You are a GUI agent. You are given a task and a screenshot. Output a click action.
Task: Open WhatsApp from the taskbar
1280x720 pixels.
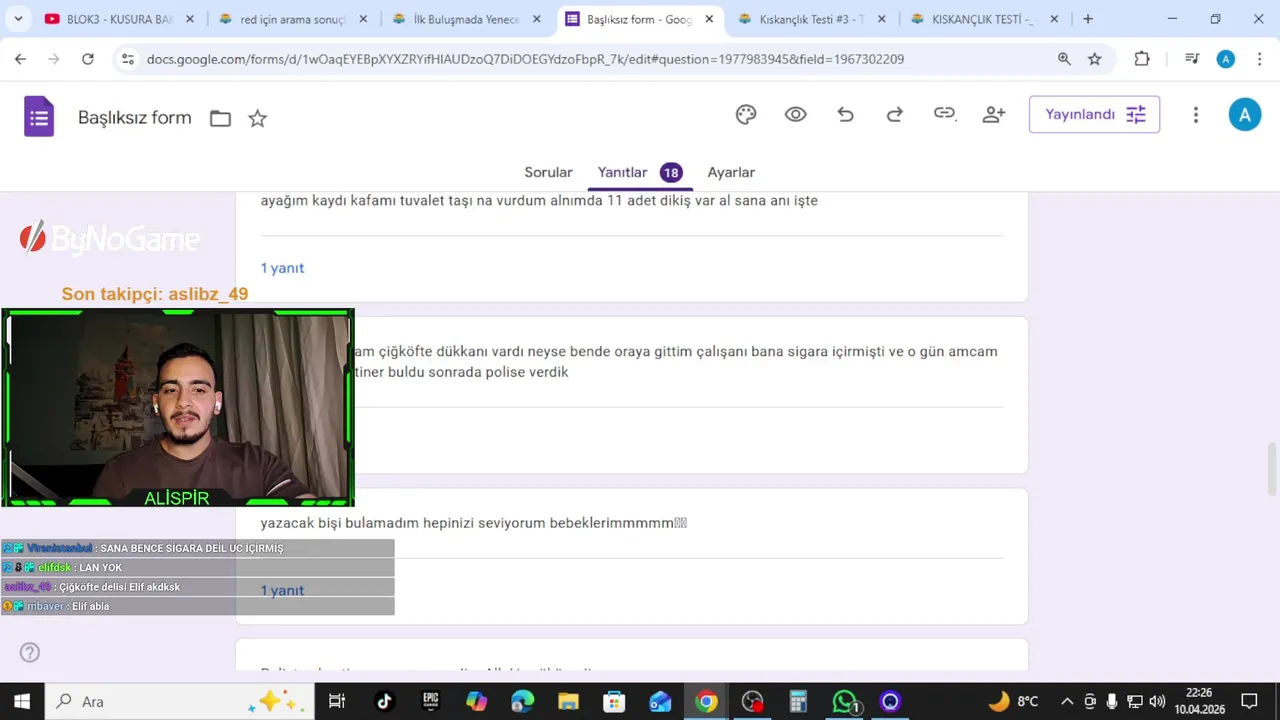tap(845, 701)
